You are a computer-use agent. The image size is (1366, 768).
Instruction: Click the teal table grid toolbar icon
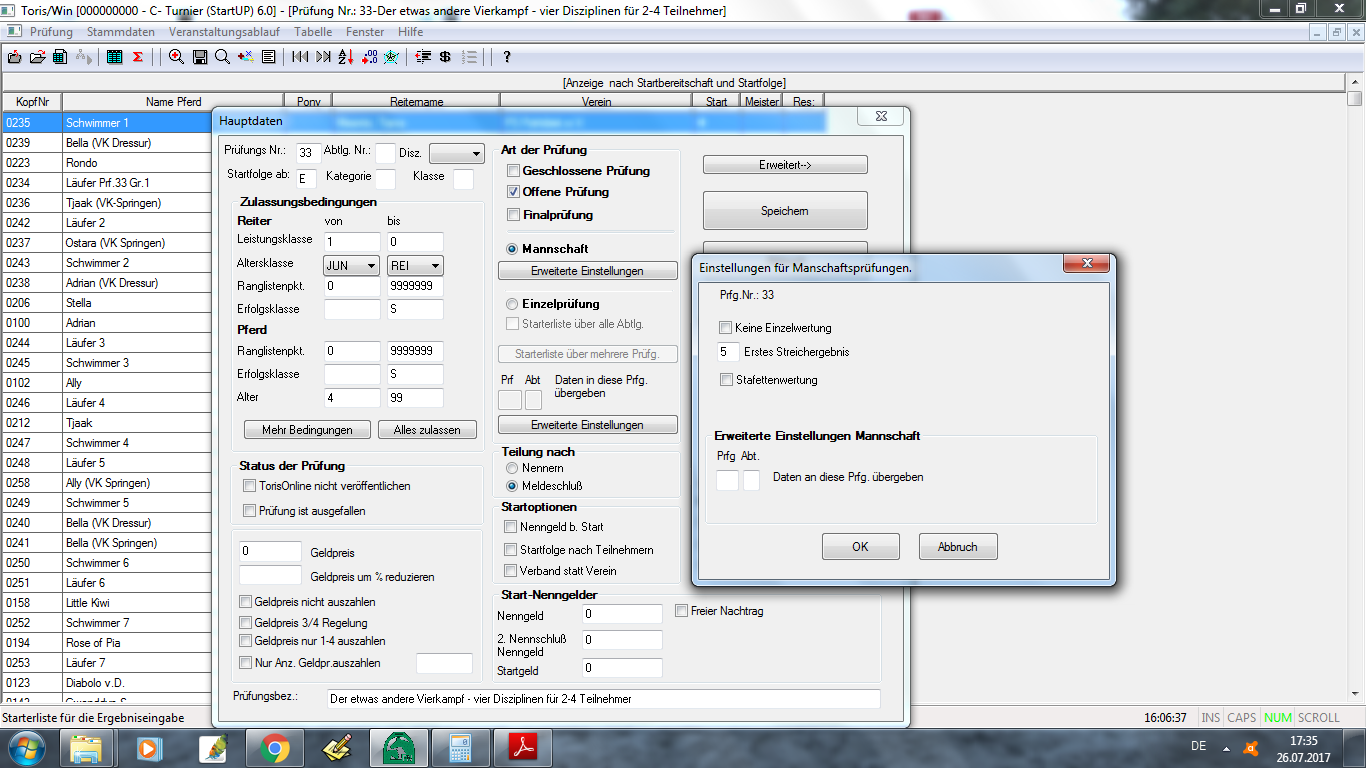click(115, 57)
